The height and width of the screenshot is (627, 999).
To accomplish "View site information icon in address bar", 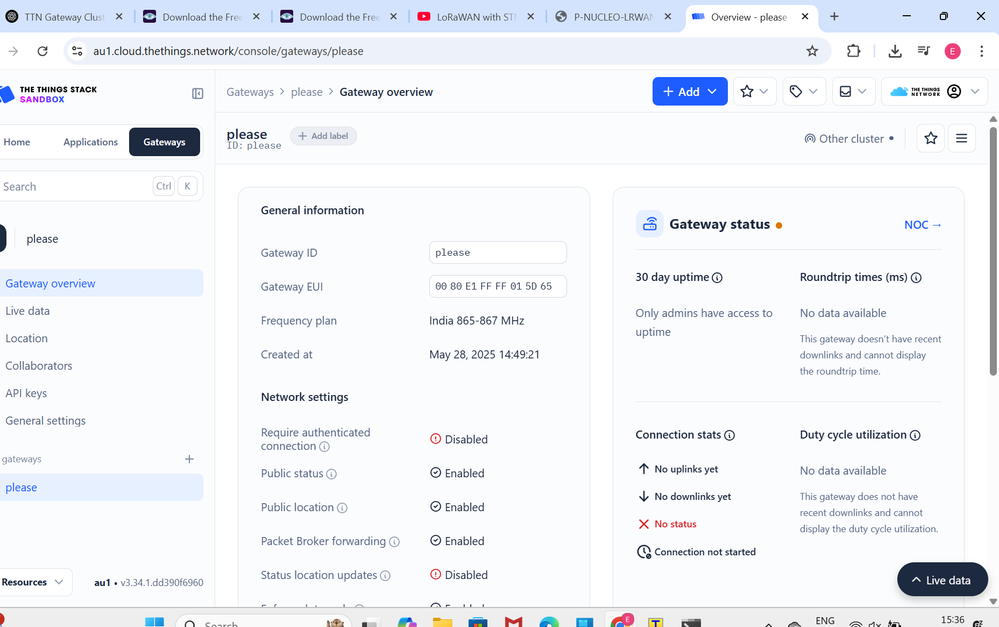I will pos(77,51).
